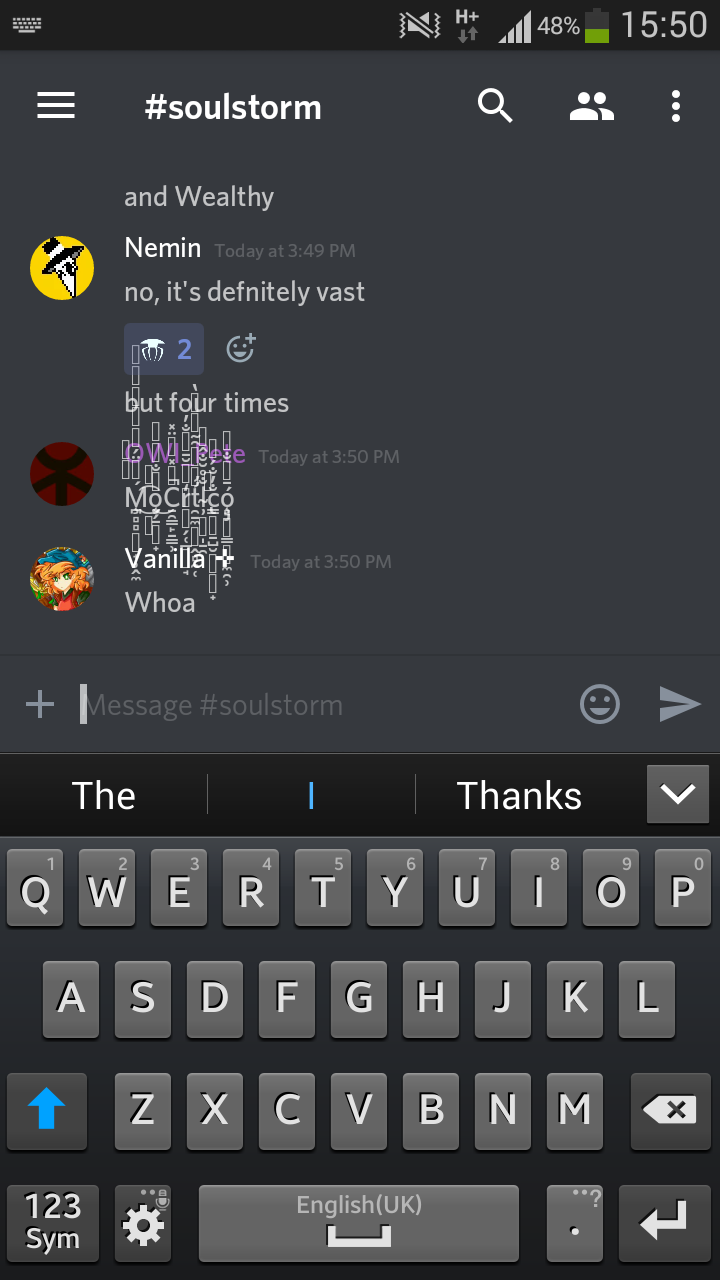The image size is (720, 1280).
Task: Choose the "Thanks" word suggestion
Action: [x=519, y=796]
